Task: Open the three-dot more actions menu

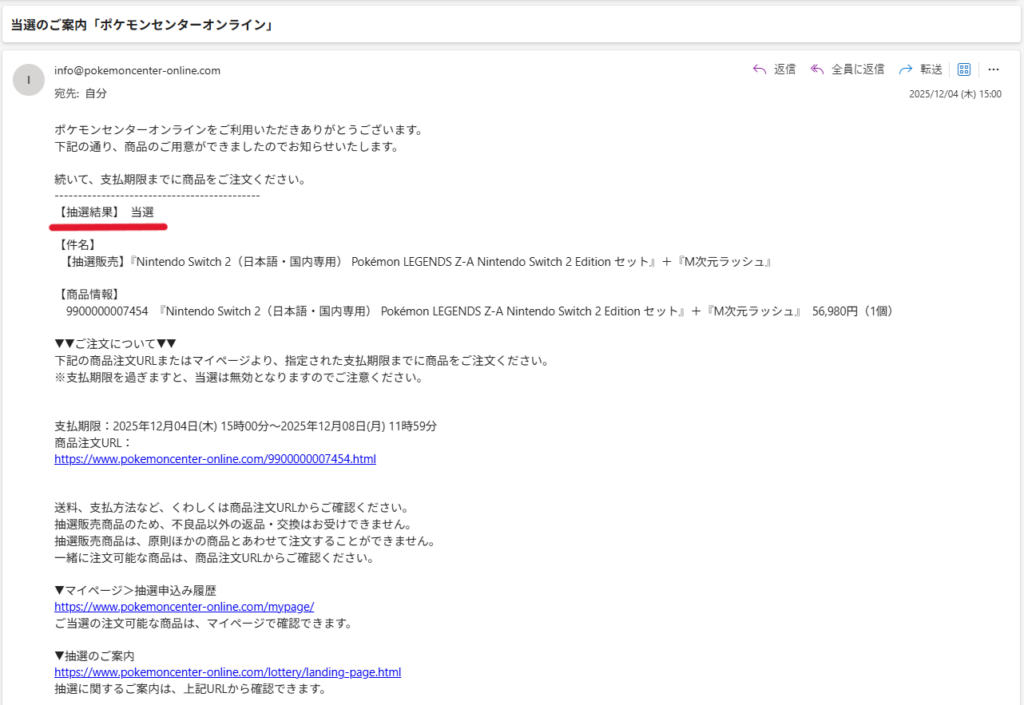Action: point(993,69)
